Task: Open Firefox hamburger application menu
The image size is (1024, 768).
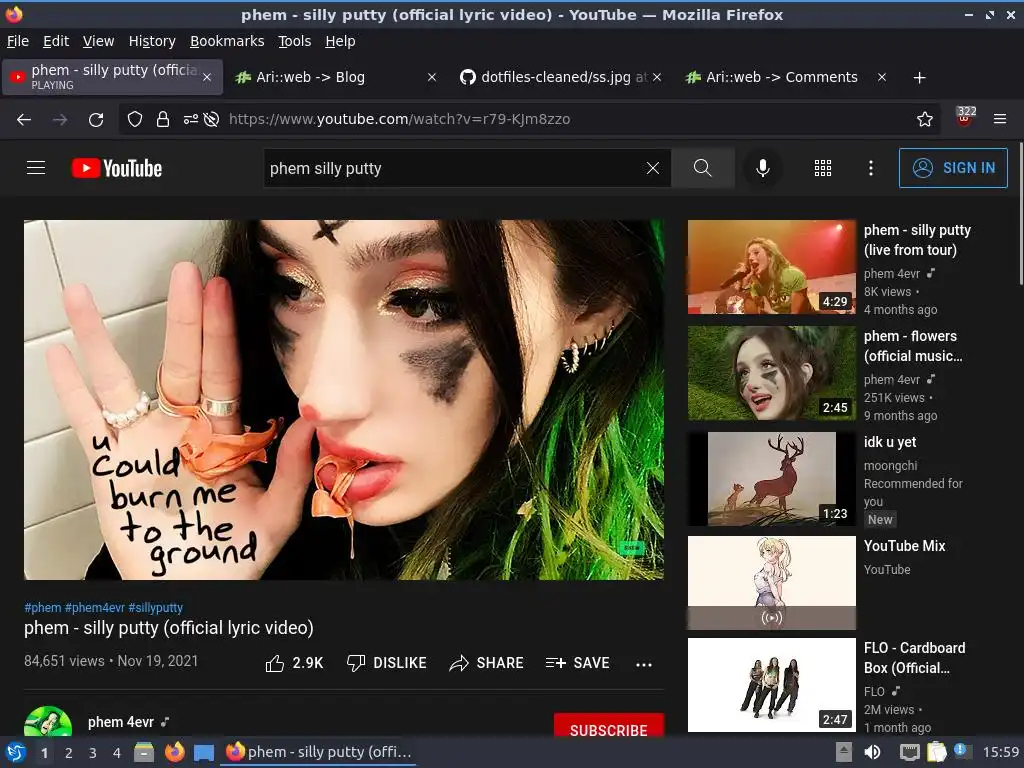Action: click(x=1000, y=119)
